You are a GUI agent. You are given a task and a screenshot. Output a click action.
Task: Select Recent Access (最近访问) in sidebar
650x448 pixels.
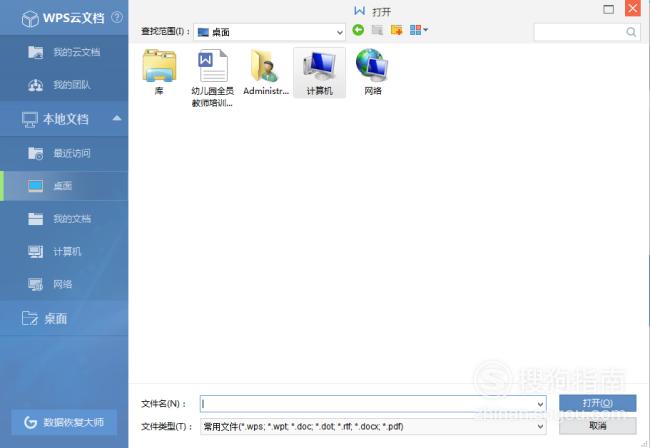[64, 153]
